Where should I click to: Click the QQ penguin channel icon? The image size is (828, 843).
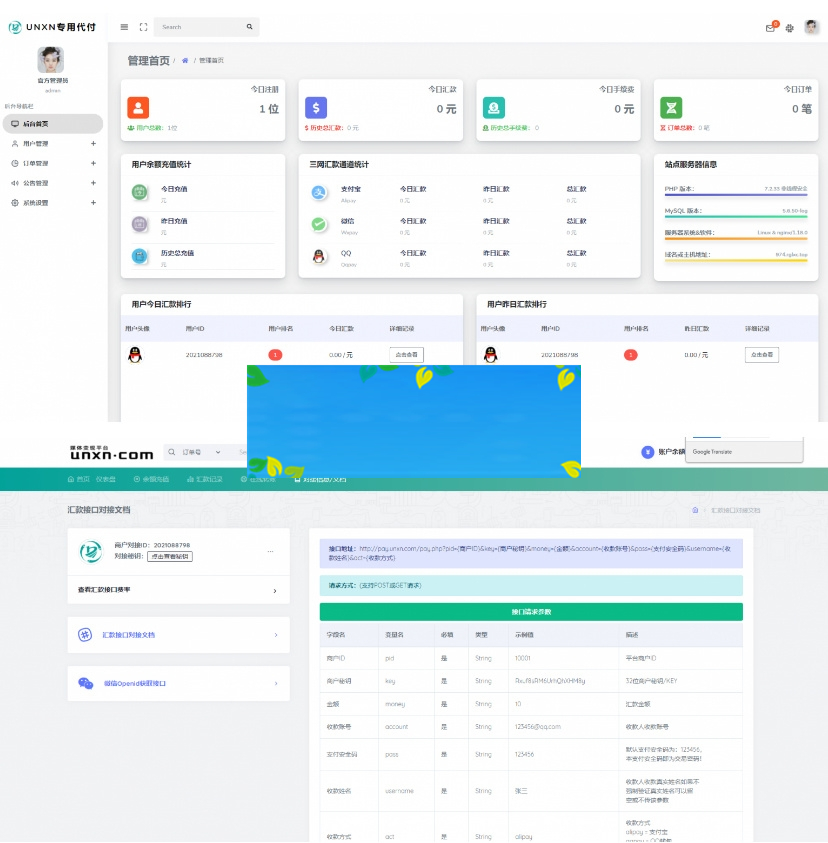coord(319,256)
